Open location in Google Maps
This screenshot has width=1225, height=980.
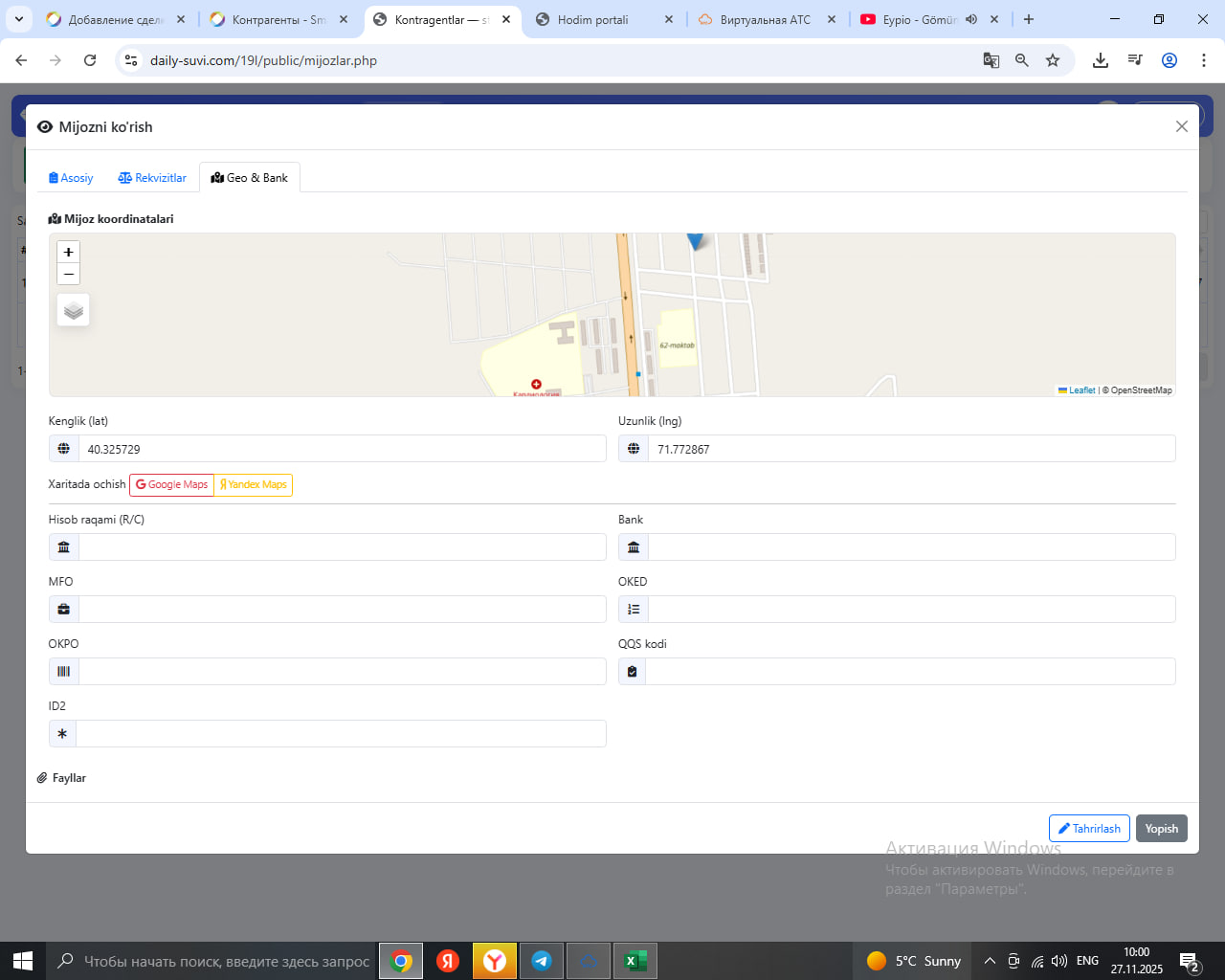pos(172,485)
